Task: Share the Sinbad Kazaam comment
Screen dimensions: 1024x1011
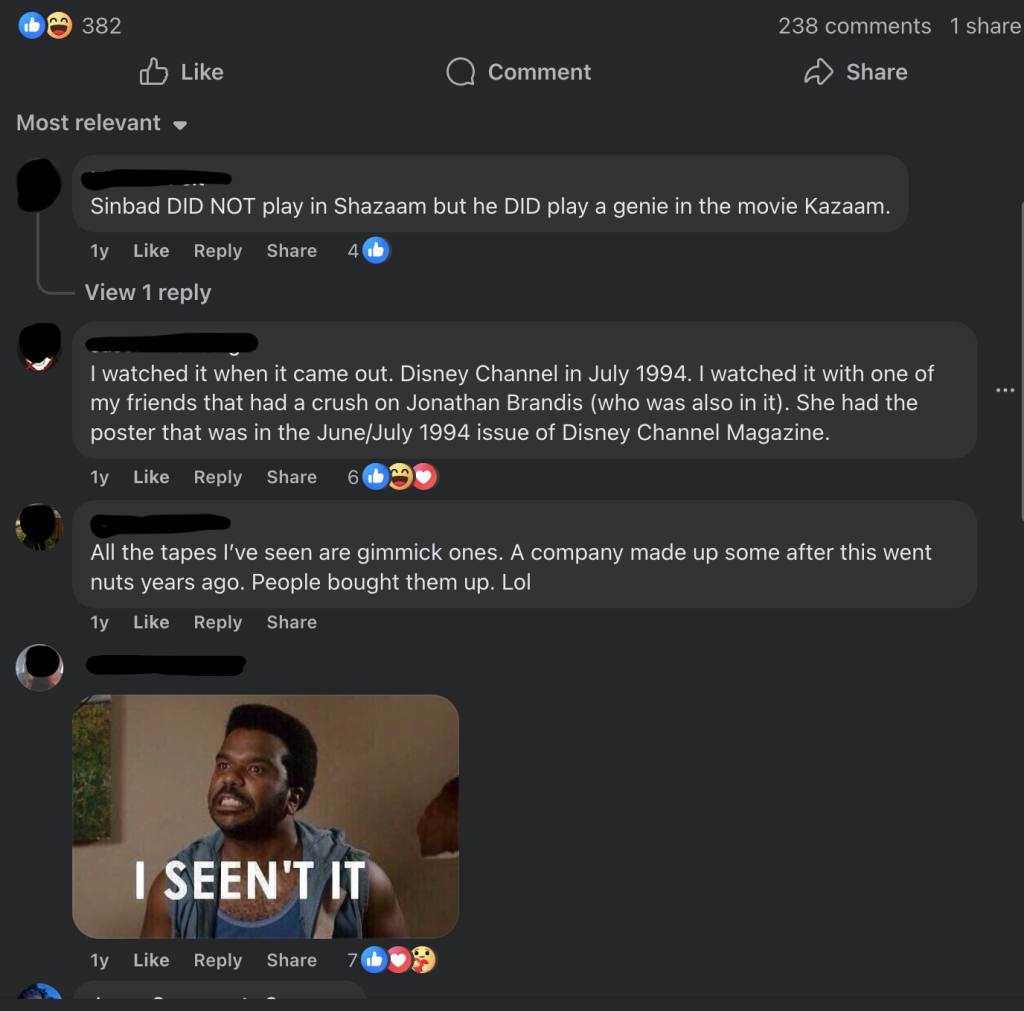Action: 291,251
